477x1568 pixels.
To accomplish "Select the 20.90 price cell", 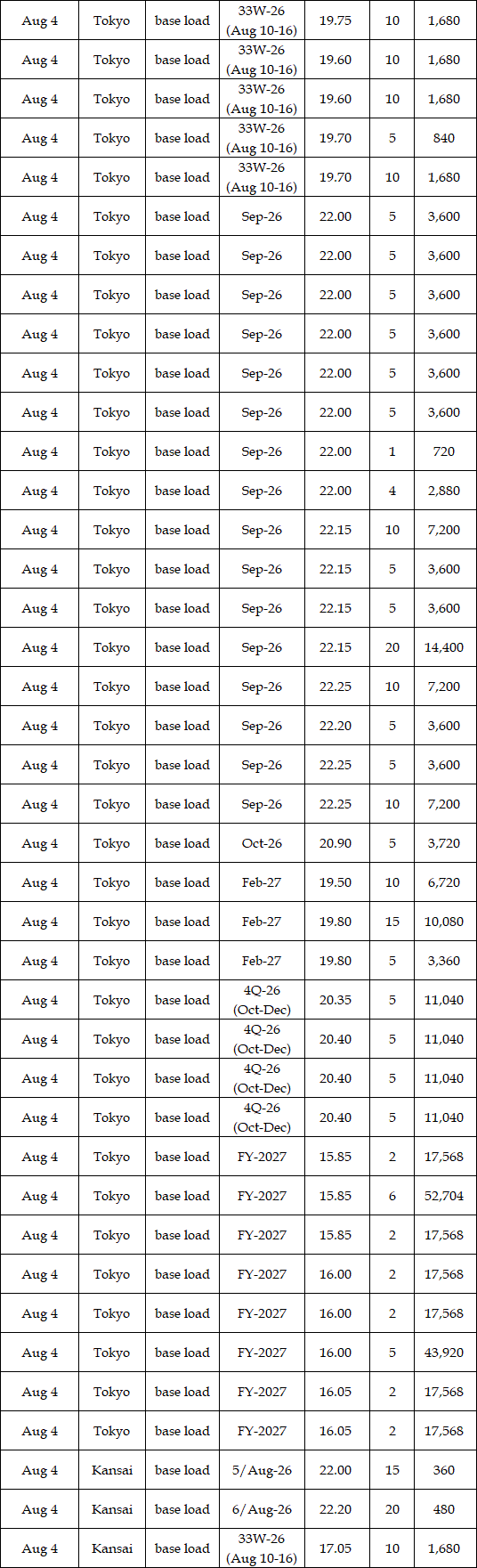I will pyautogui.click(x=336, y=843).
